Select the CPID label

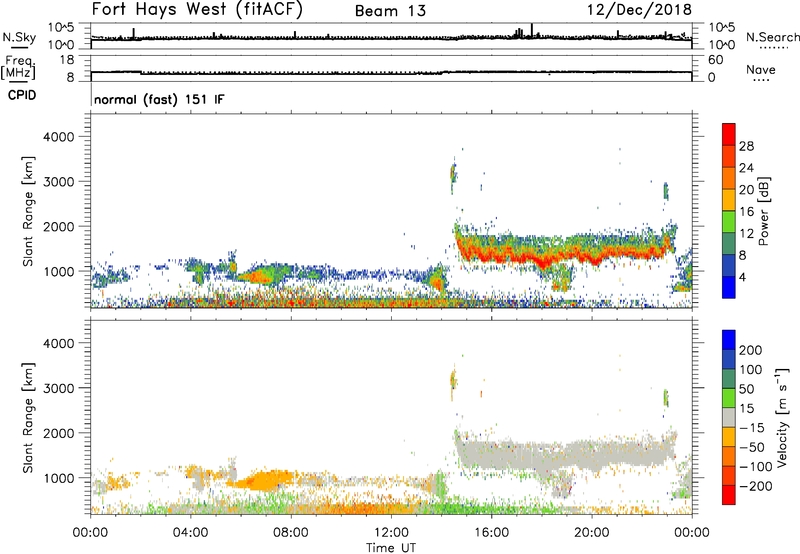point(22,95)
